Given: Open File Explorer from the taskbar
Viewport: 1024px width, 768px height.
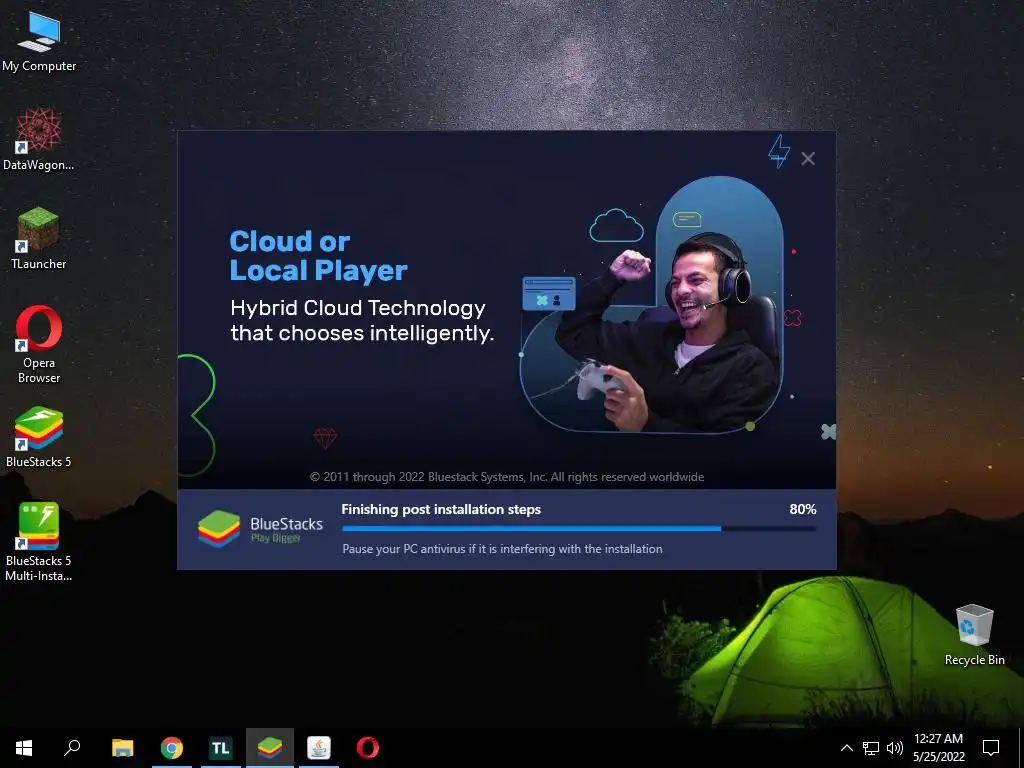Looking at the screenshot, I should [x=123, y=748].
